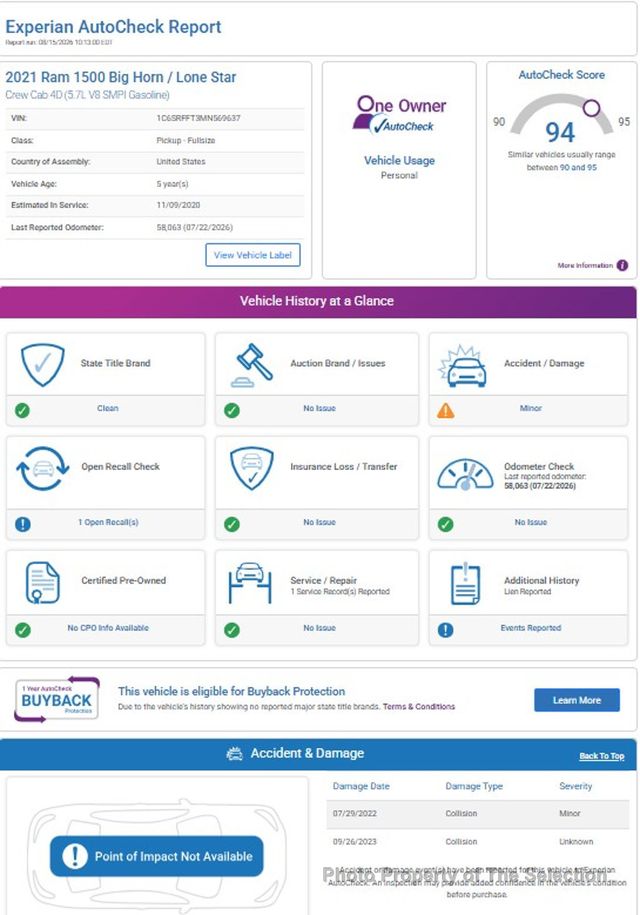Click the green check beside No CPO Info Available
Screen dimensions: 640x915
click(x=22, y=630)
